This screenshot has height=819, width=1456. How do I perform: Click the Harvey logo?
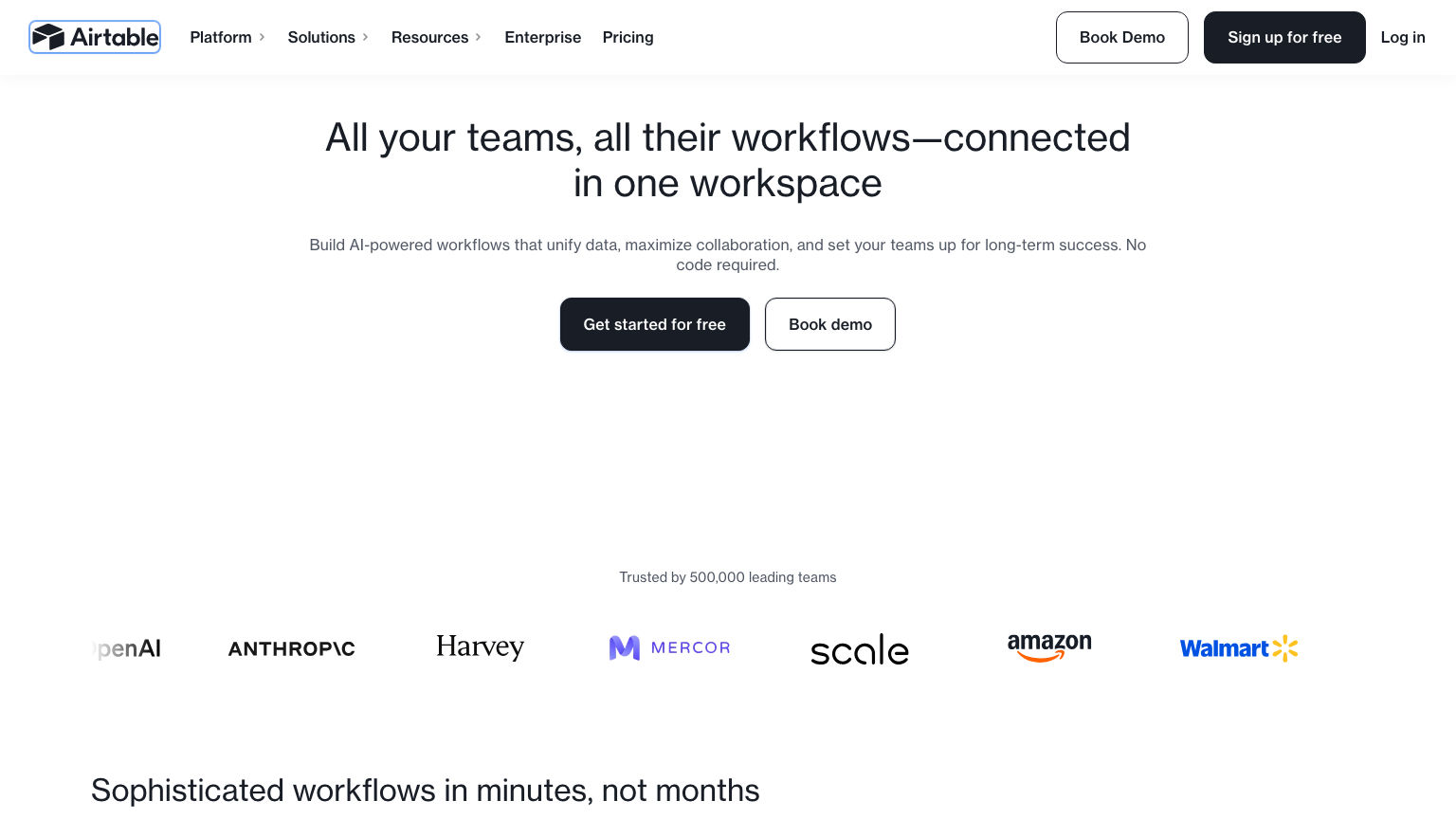tap(480, 647)
